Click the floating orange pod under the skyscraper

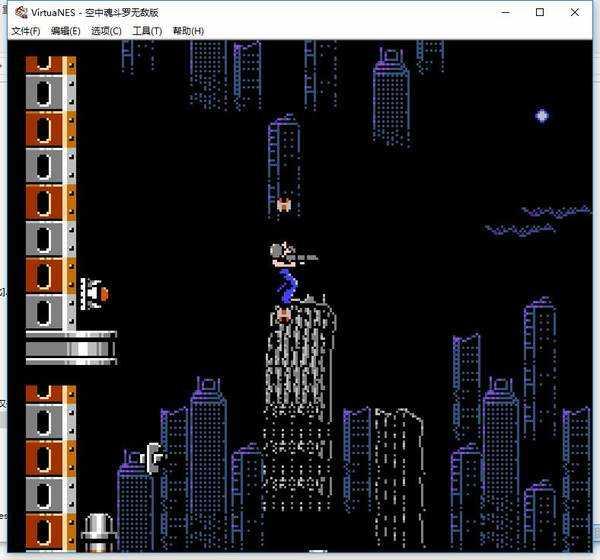point(284,205)
